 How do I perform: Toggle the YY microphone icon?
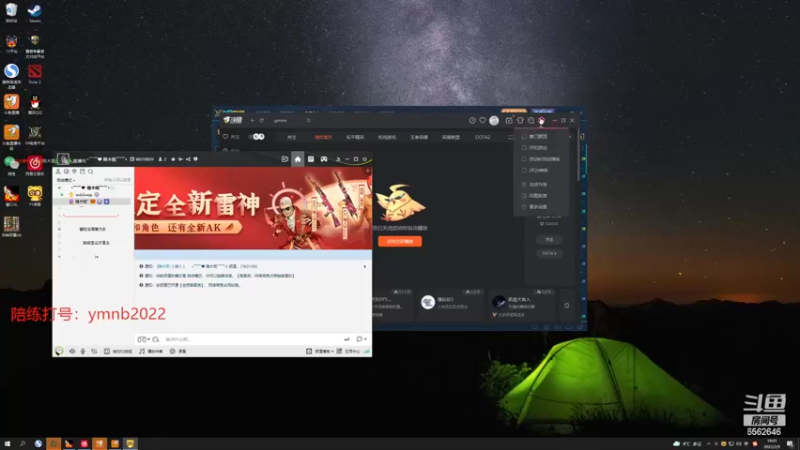(x=83, y=352)
